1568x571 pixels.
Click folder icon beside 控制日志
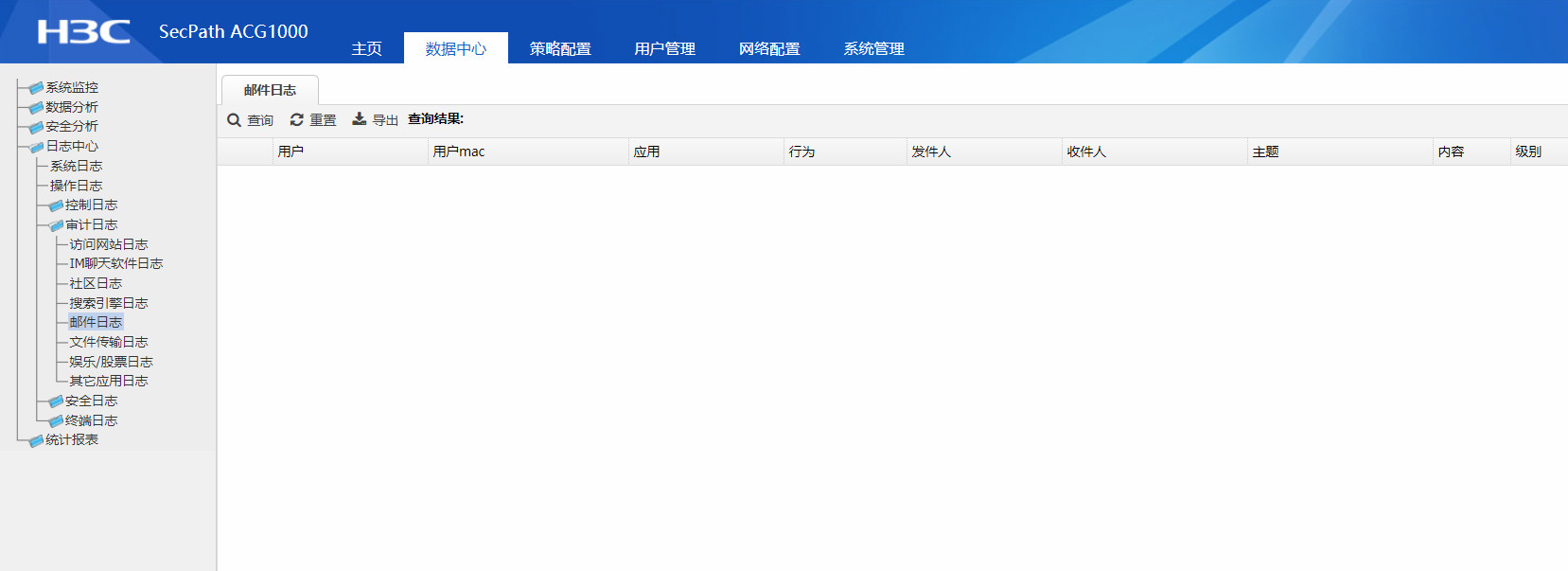coord(56,205)
